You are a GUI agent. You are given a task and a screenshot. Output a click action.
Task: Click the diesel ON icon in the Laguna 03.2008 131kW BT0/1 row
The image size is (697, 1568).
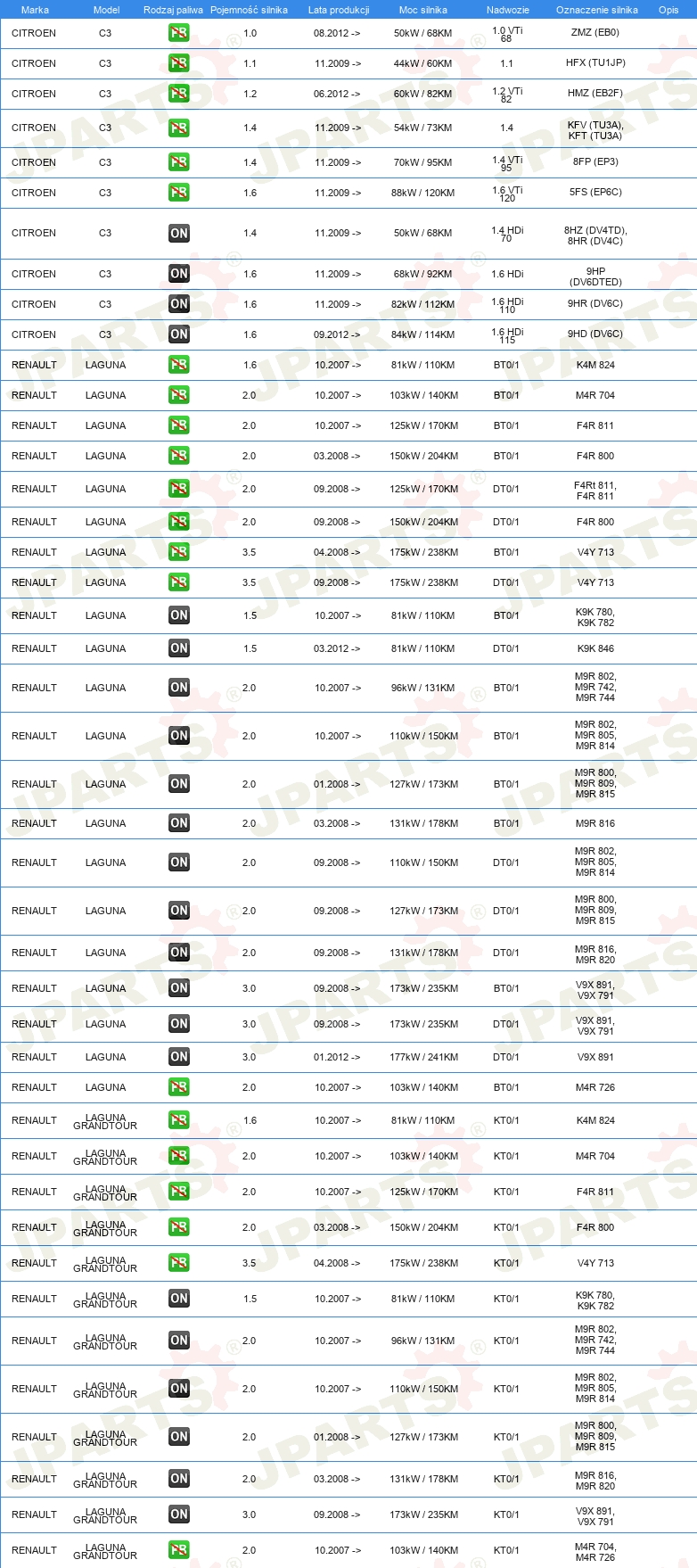[x=178, y=823]
